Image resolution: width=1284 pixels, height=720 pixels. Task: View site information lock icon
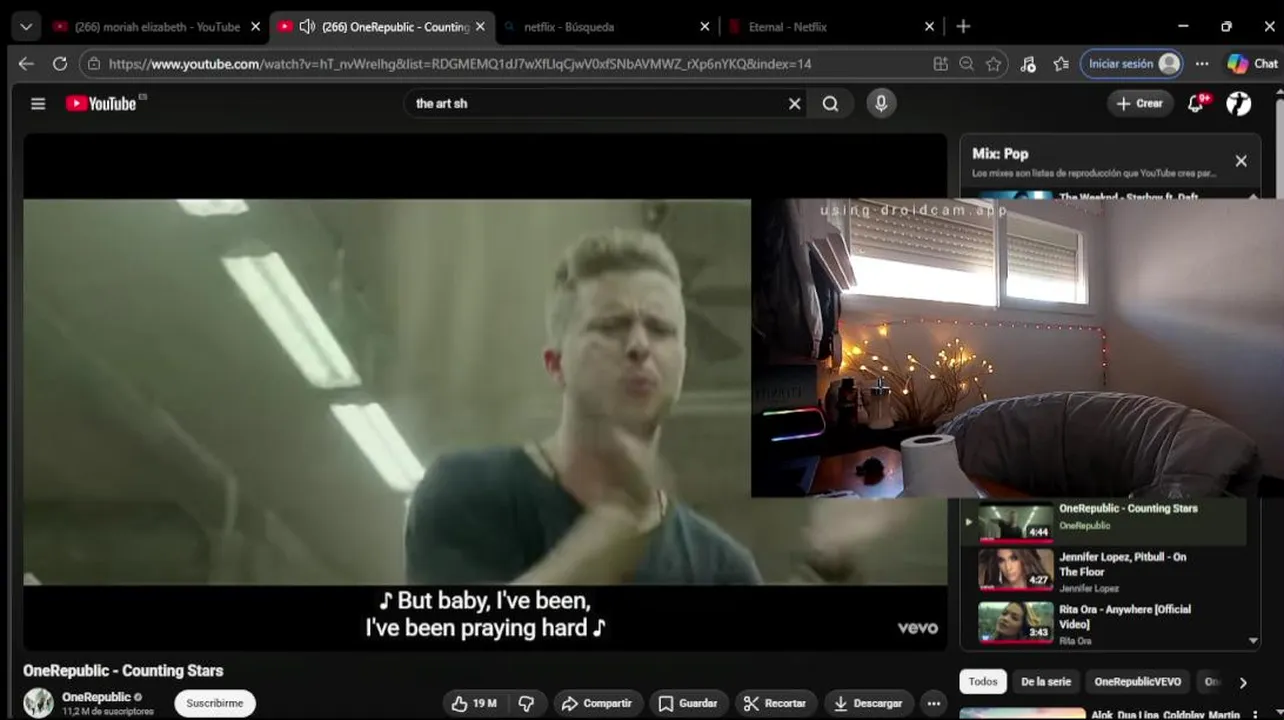94,64
